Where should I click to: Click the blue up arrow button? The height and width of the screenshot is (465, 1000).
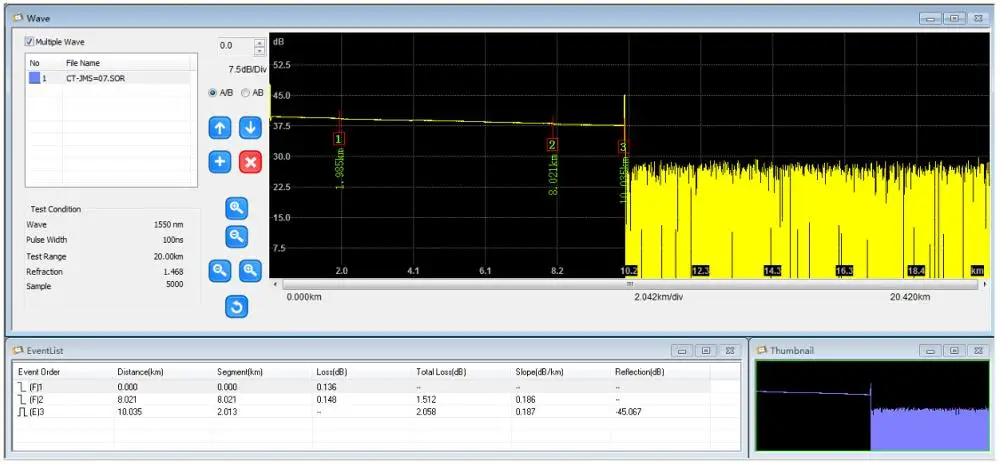pyautogui.click(x=221, y=128)
